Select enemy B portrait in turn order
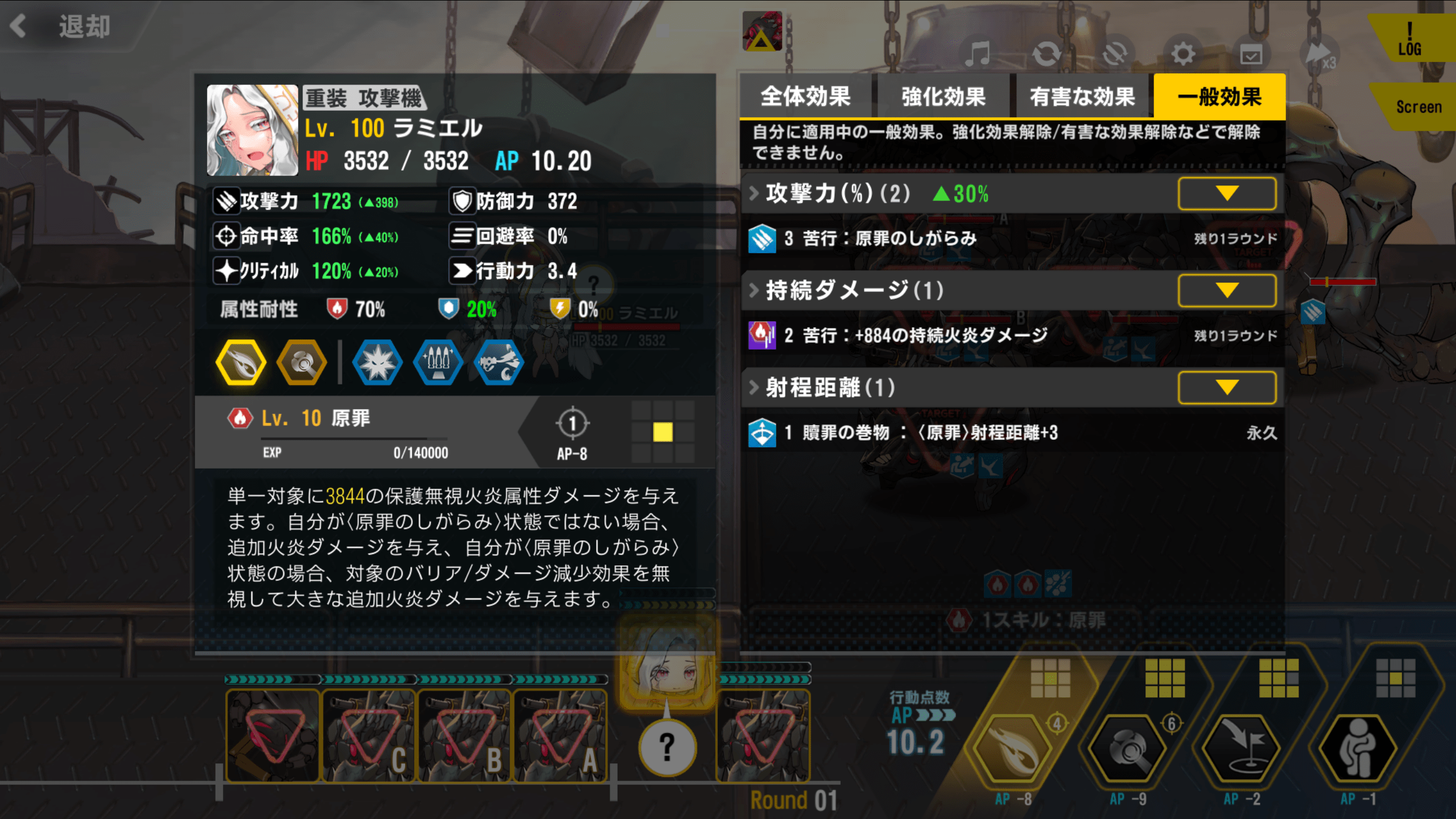Image resolution: width=1456 pixels, height=819 pixels. tap(465, 736)
